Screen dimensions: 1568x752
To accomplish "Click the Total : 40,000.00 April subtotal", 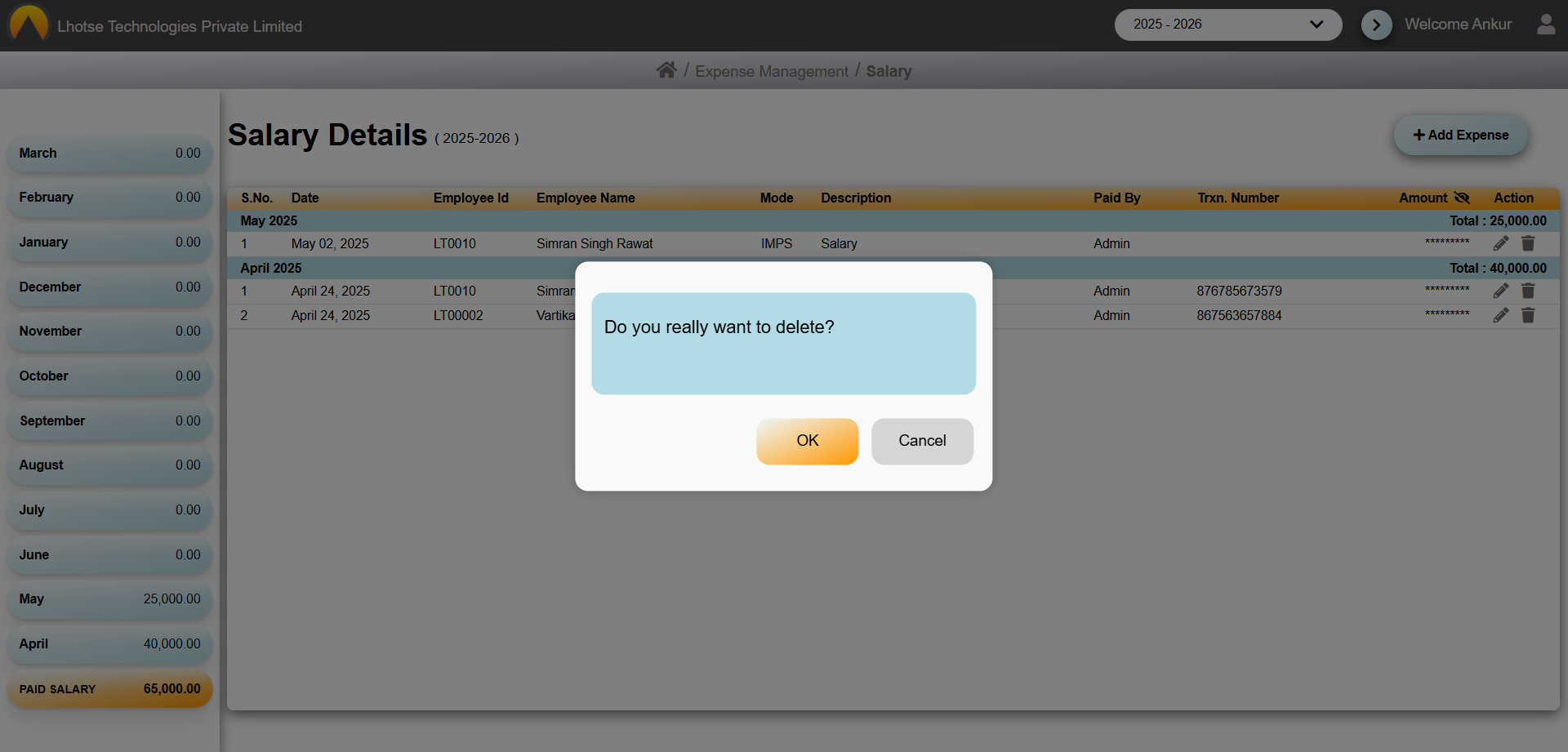I will point(1498,268).
